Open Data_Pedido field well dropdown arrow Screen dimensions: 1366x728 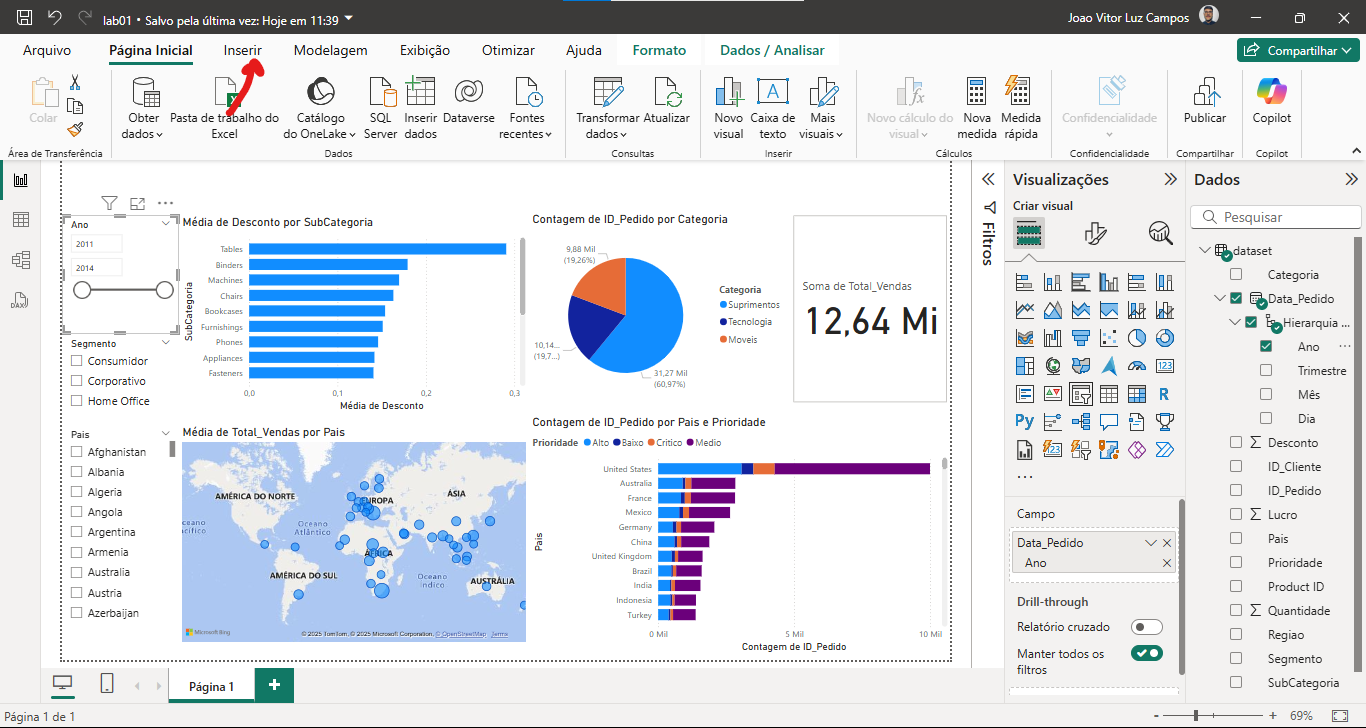1150,543
